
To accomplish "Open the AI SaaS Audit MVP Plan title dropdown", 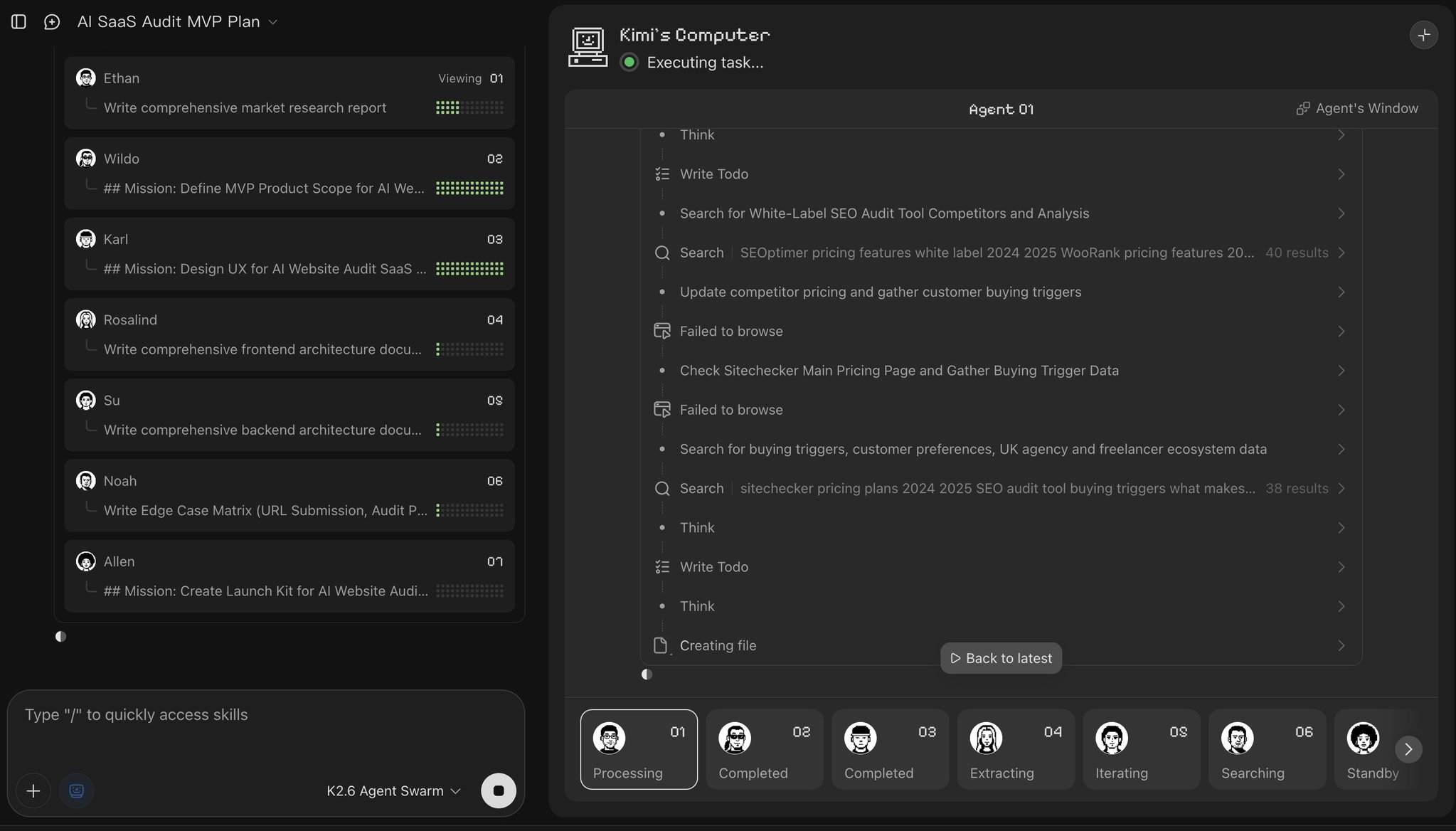I will (177, 22).
